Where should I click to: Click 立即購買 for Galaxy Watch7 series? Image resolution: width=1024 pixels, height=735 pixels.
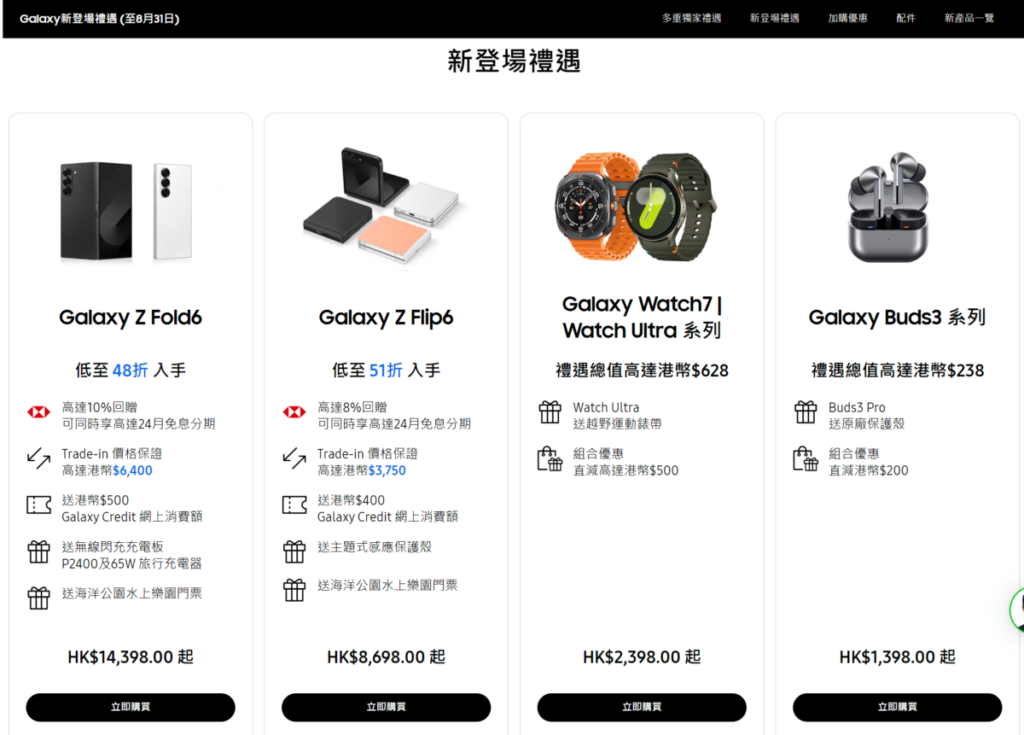(642, 707)
